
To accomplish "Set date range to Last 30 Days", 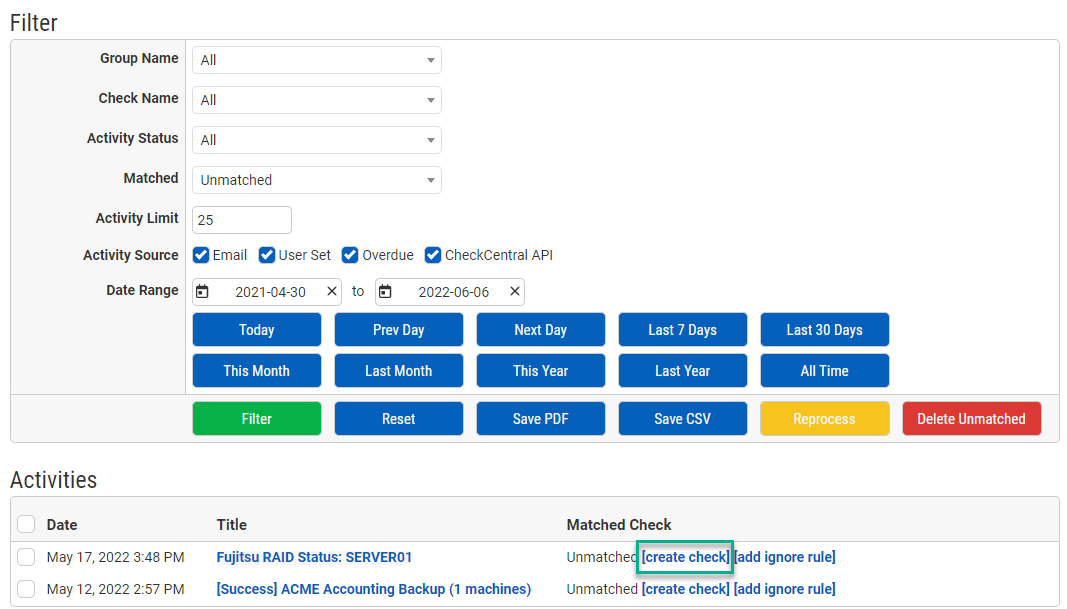I will pos(824,329).
